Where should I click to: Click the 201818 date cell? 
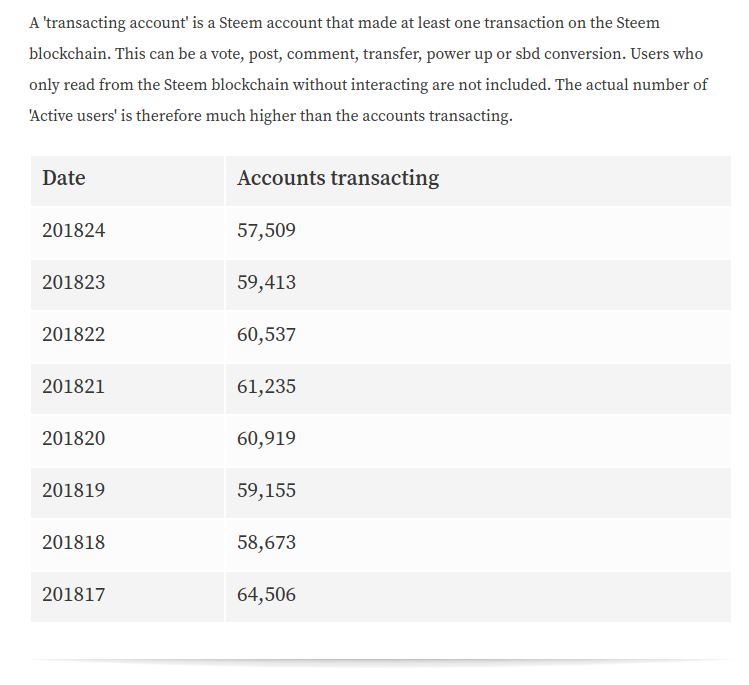point(128,545)
